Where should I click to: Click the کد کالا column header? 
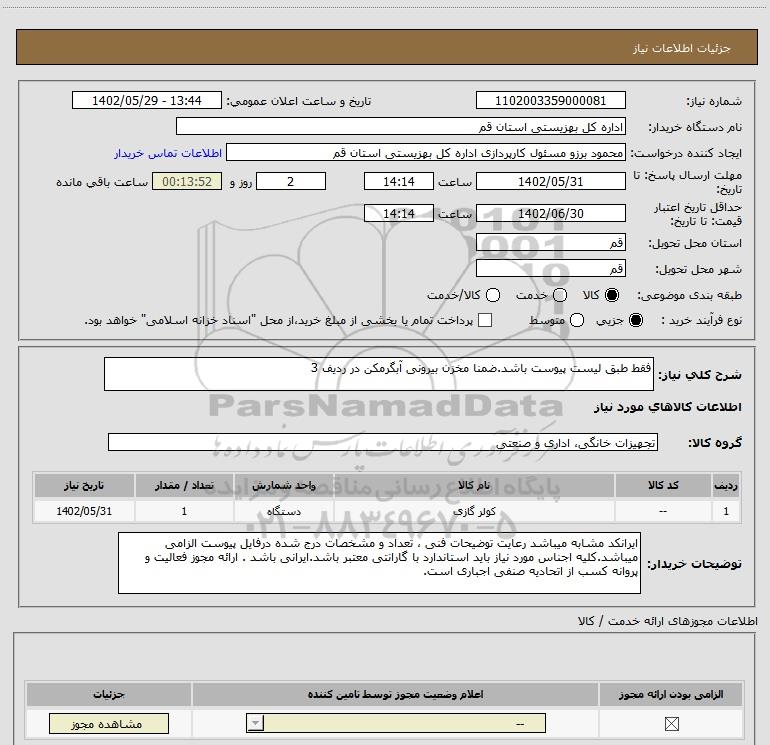pos(663,485)
